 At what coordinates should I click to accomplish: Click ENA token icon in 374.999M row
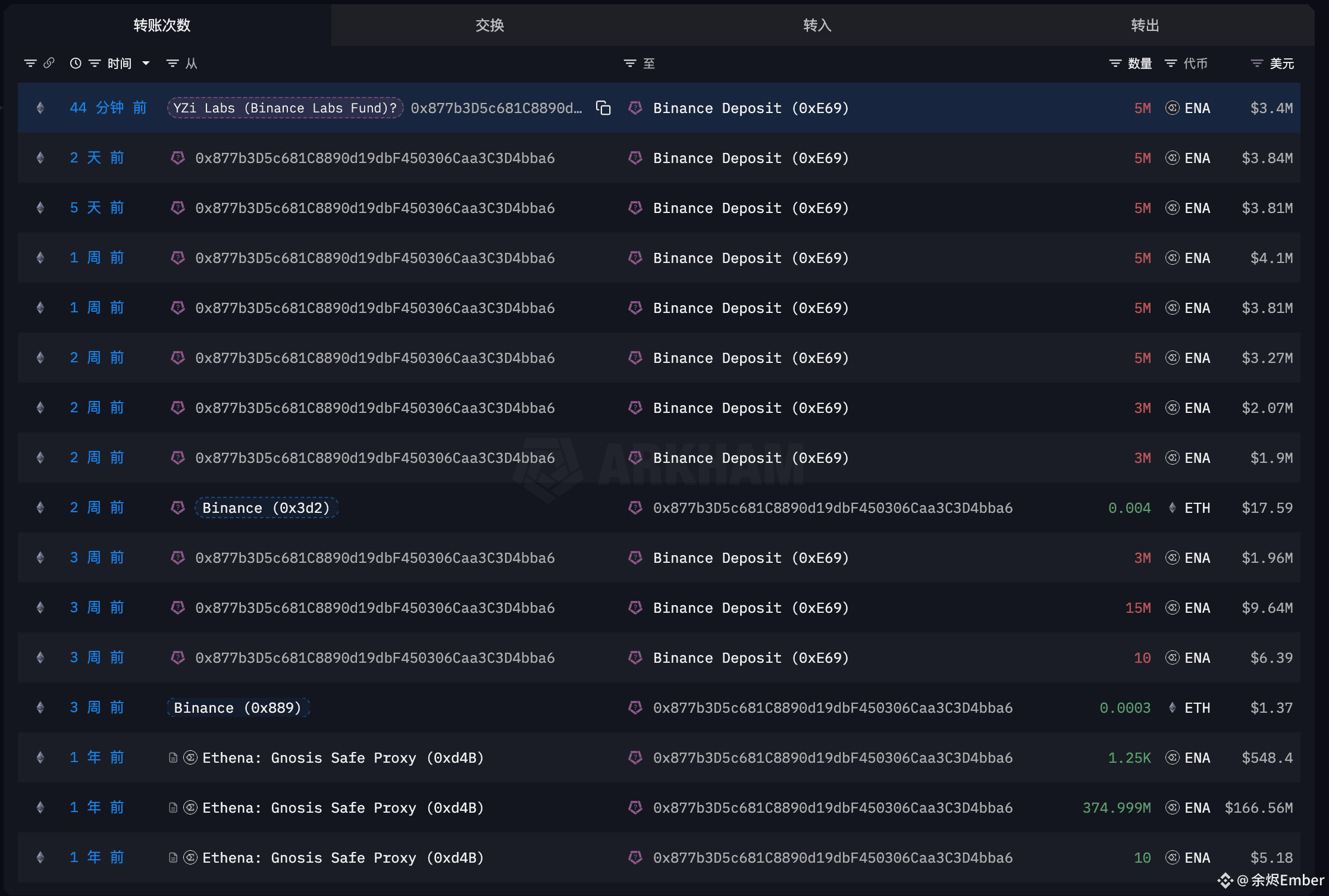[x=1172, y=807]
